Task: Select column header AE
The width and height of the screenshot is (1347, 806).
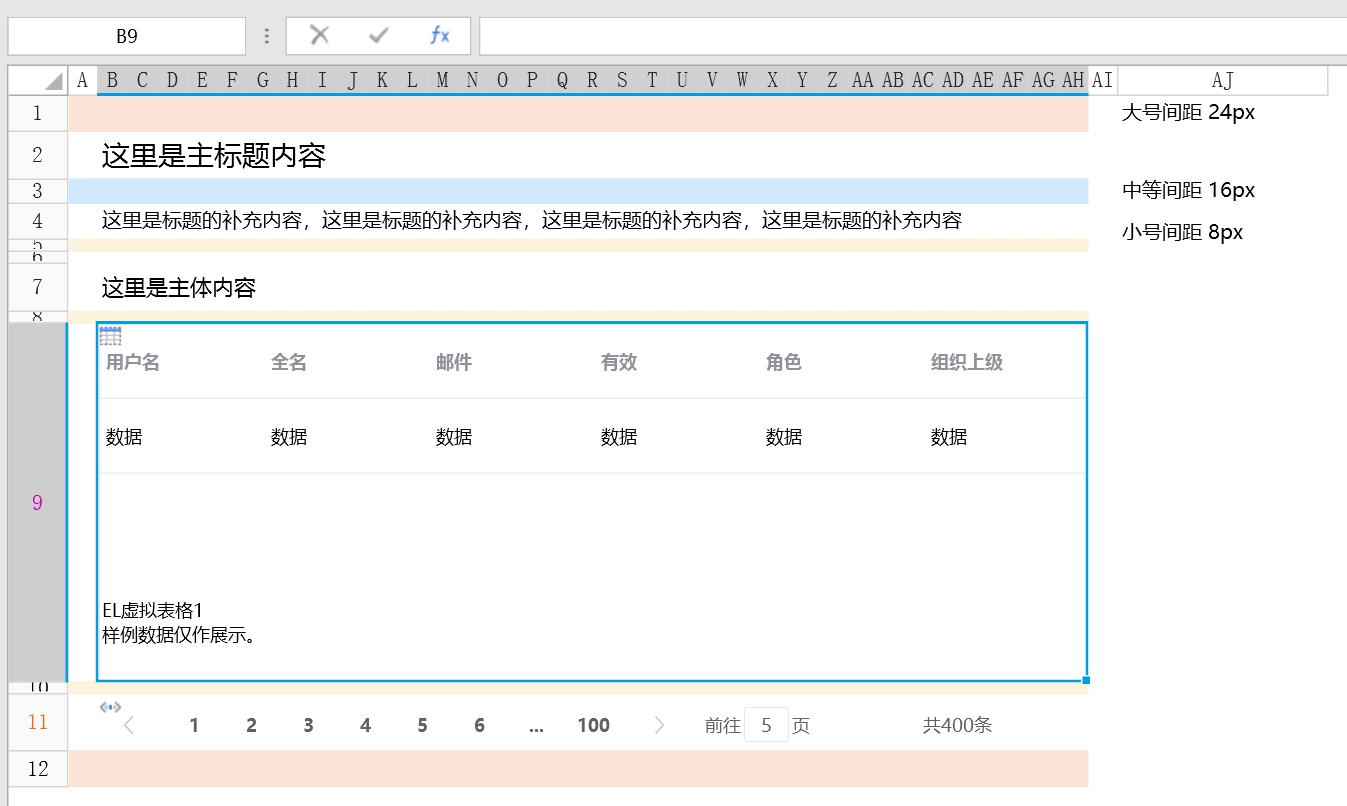Action: (x=982, y=80)
